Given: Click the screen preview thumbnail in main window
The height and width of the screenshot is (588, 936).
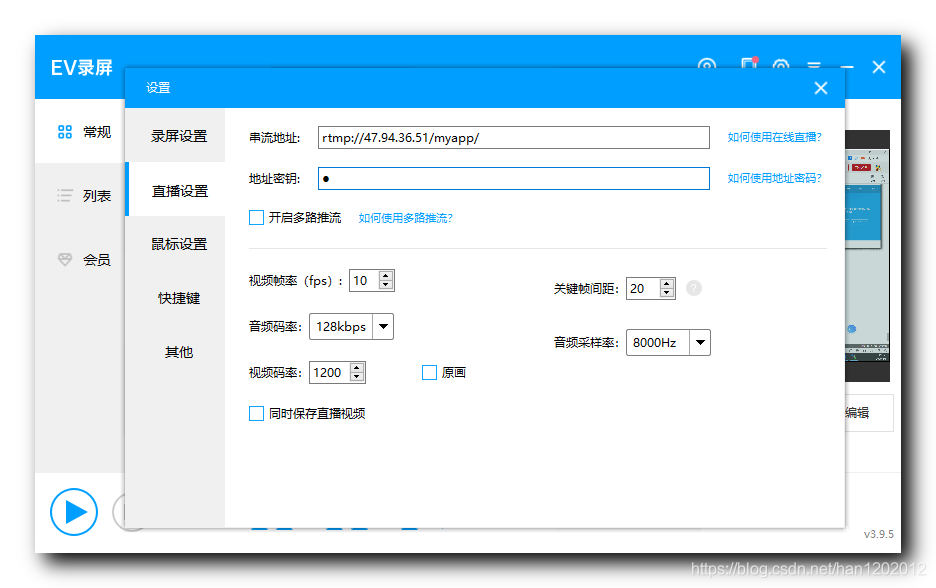Looking at the screenshot, I should point(867,255).
